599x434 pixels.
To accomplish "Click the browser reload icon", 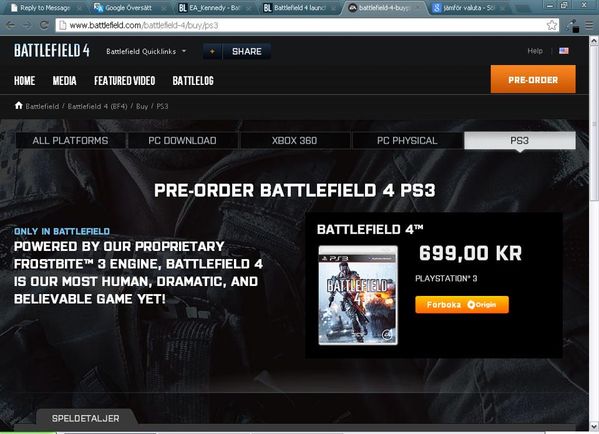I will click(44, 25).
